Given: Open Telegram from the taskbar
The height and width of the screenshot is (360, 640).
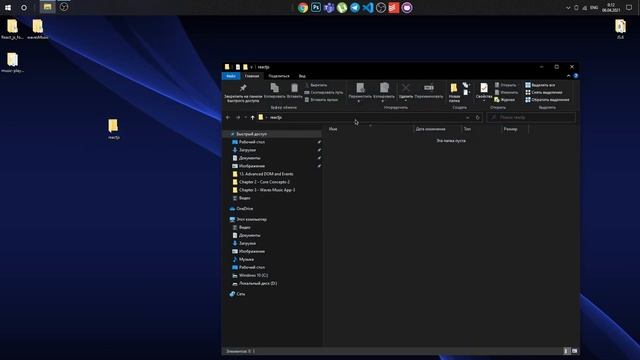Looking at the screenshot, I should [x=355, y=7].
